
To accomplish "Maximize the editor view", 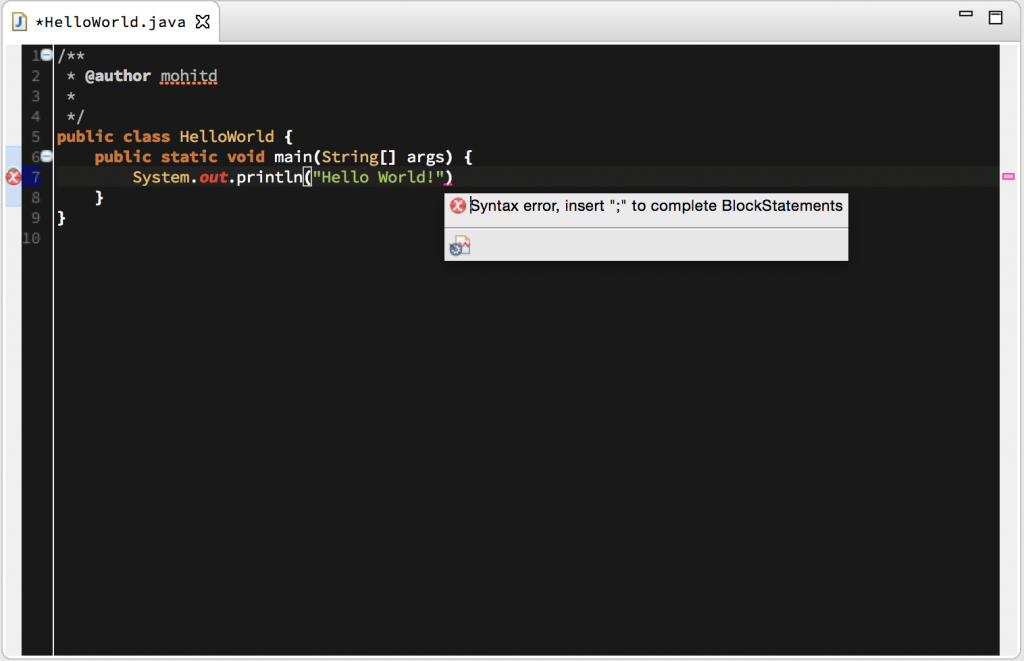I will pos(995,17).
